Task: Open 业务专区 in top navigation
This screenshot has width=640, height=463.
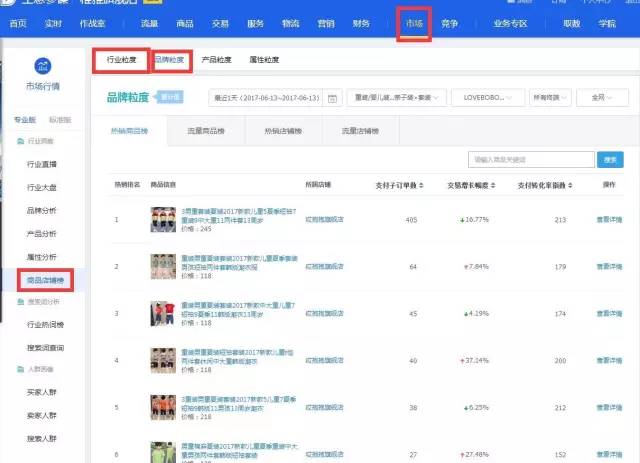Action: [x=510, y=24]
